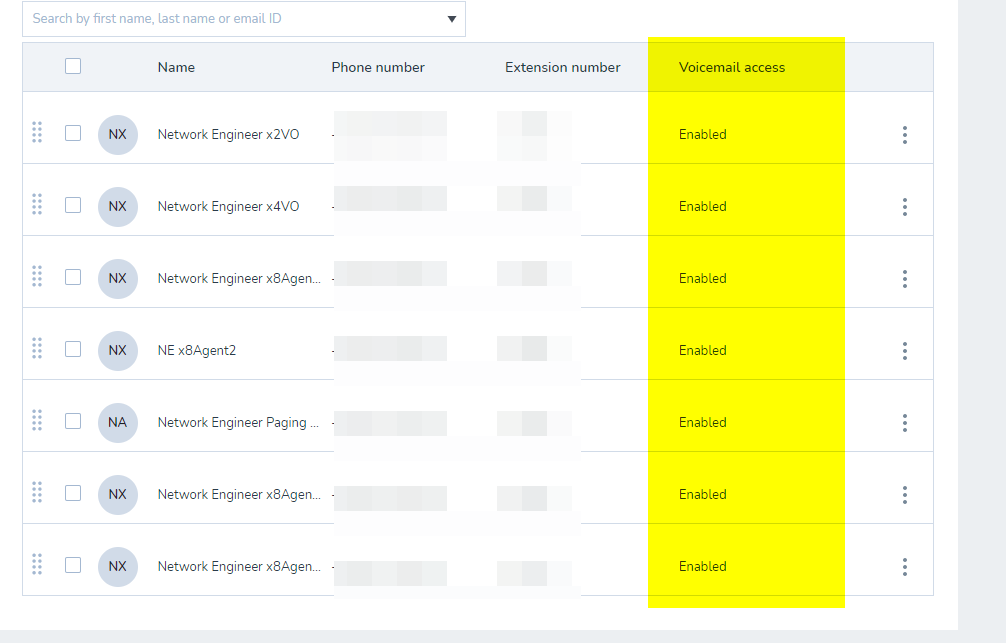This screenshot has width=1006, height=643.
Task: Select the NE x8Agent2 row checkbox
Action: click(73, 349)
